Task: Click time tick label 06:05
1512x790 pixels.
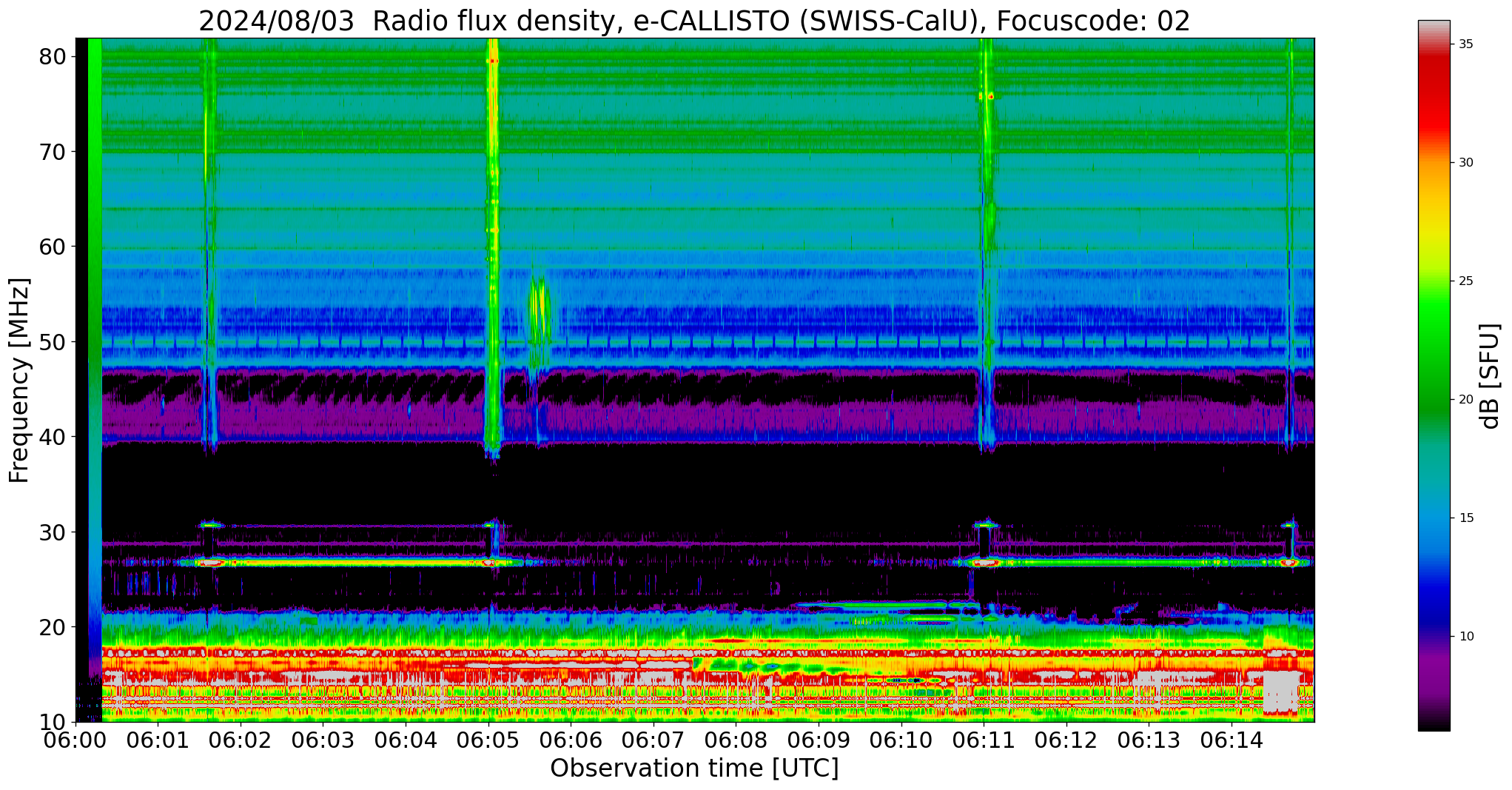Action: [488, 740]
